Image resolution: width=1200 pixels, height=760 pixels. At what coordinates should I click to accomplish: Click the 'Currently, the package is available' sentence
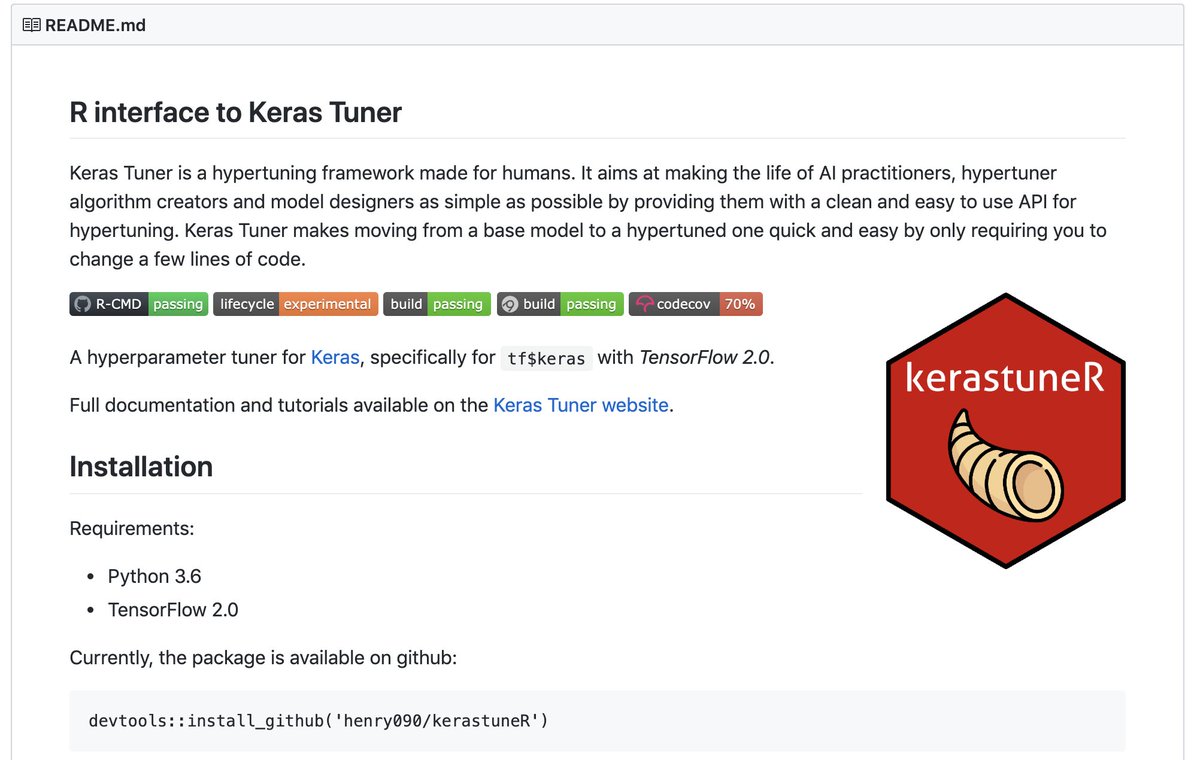pos(263,659)
